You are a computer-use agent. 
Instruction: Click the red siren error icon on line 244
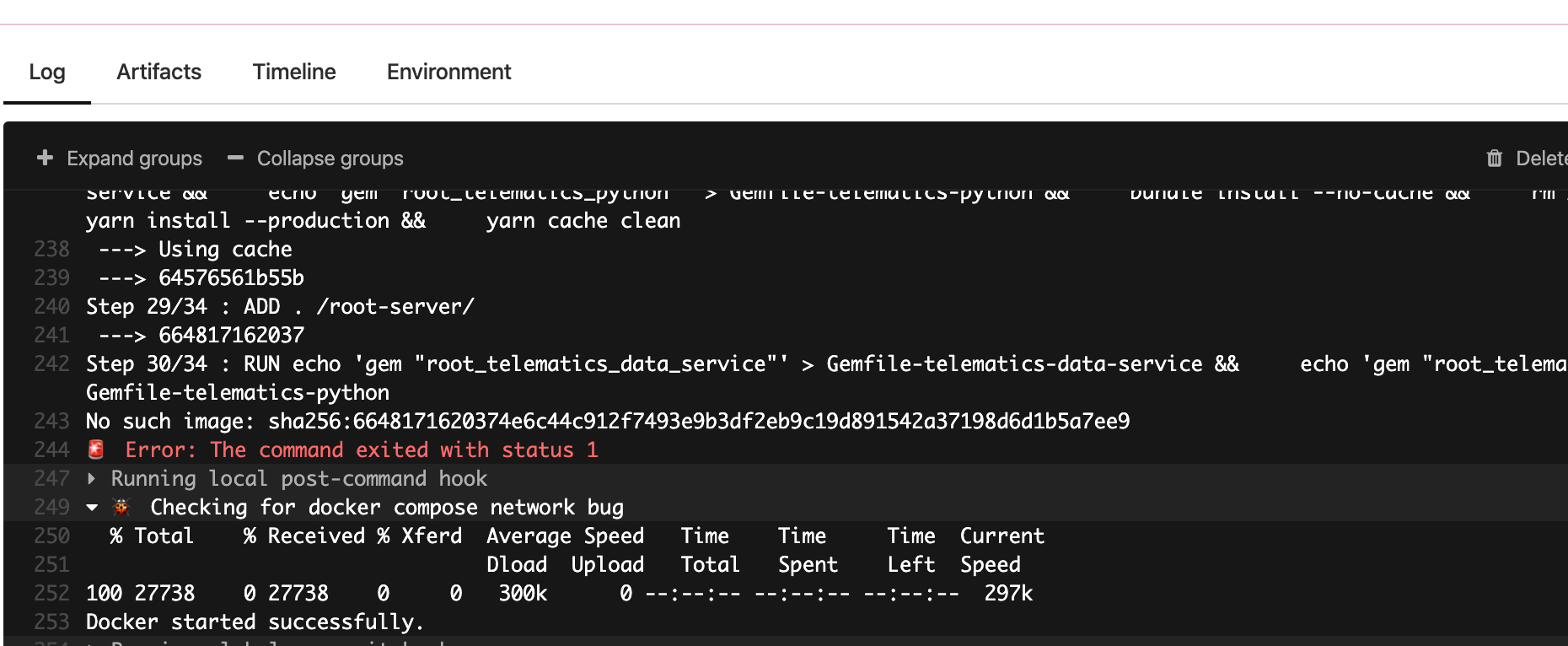click(96, 450)
